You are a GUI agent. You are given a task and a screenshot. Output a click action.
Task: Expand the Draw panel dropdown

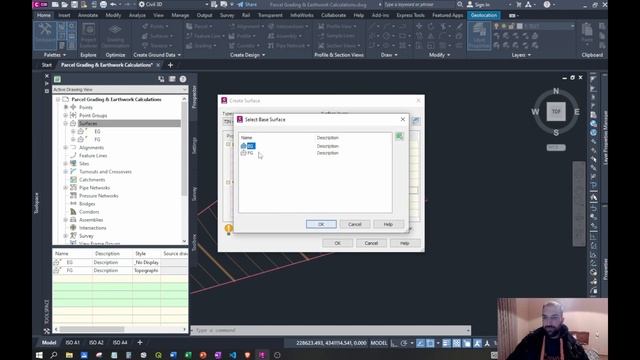389,55
